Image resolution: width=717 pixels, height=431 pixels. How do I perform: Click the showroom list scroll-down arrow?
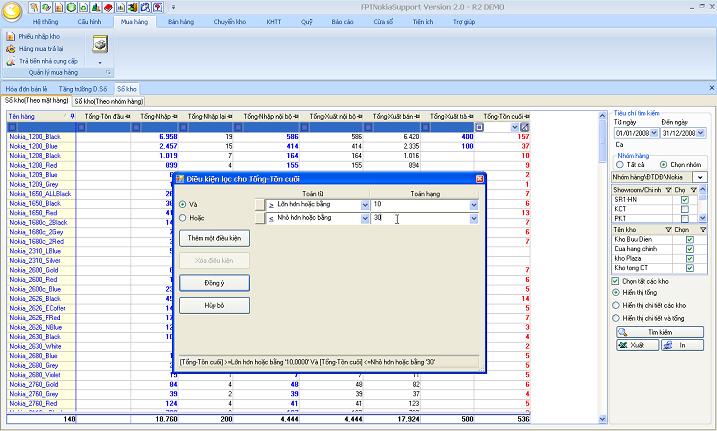pos(703,218)
